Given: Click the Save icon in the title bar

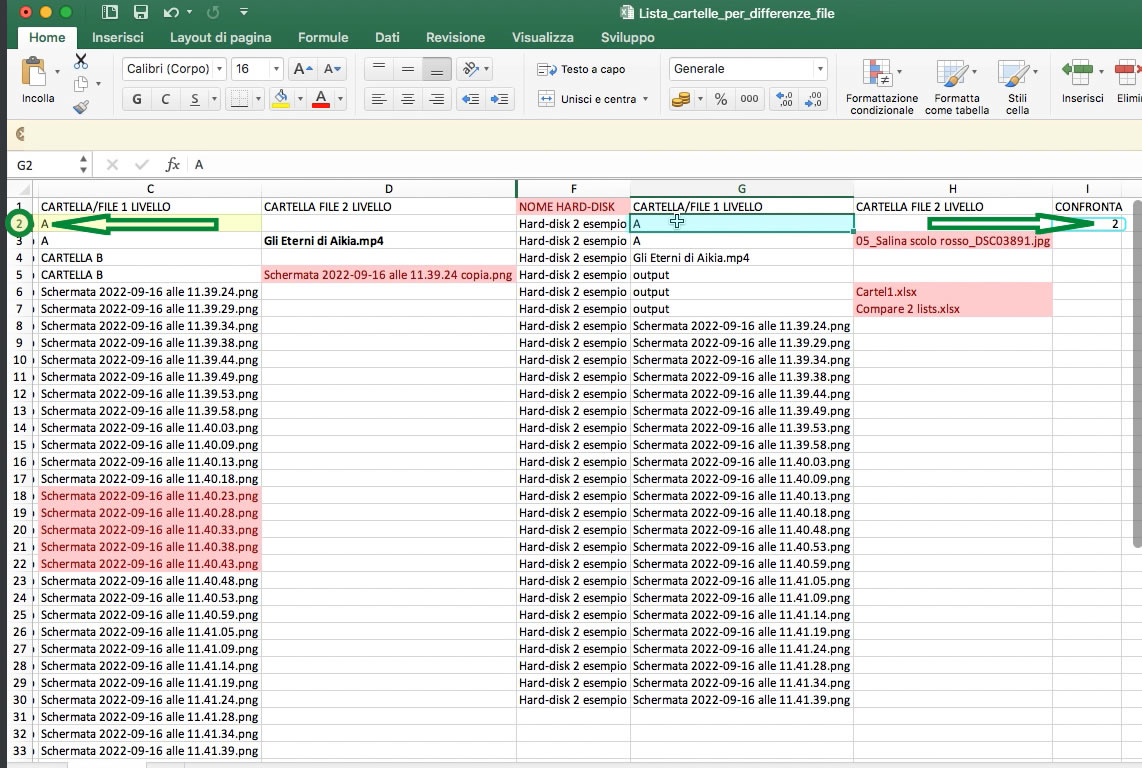Looking at the screenshot, I should 141,12.
